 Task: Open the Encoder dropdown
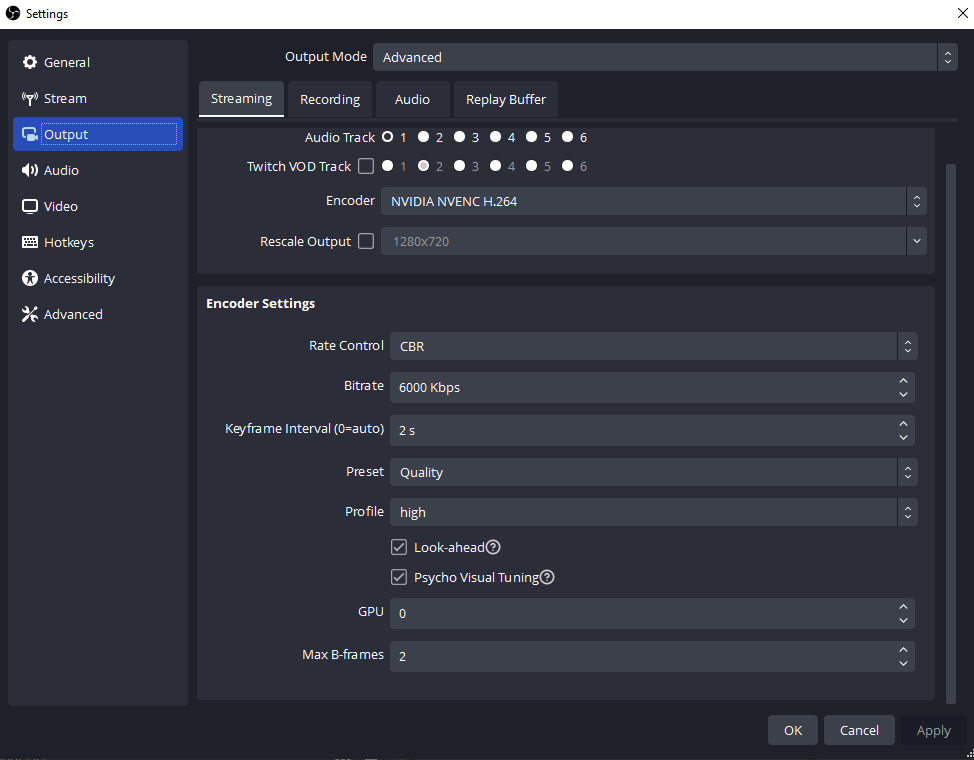[x=651, y=201]
